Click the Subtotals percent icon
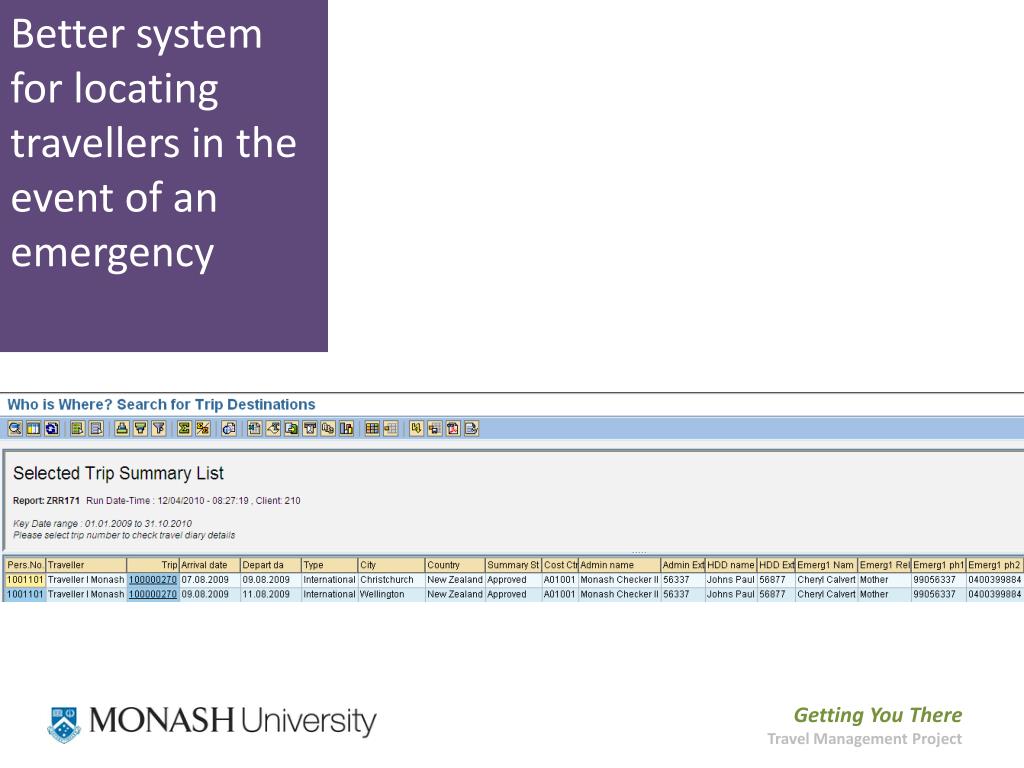 [202, 428]
